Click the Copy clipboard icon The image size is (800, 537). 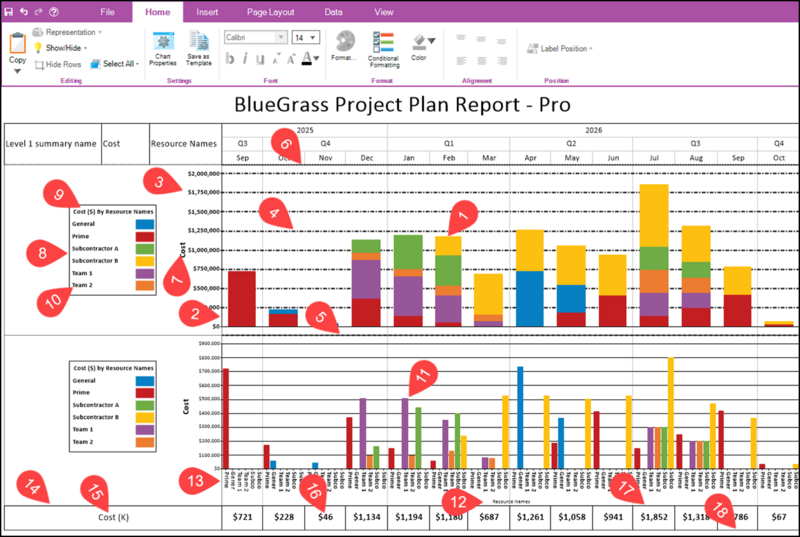[x=17, y=43]
